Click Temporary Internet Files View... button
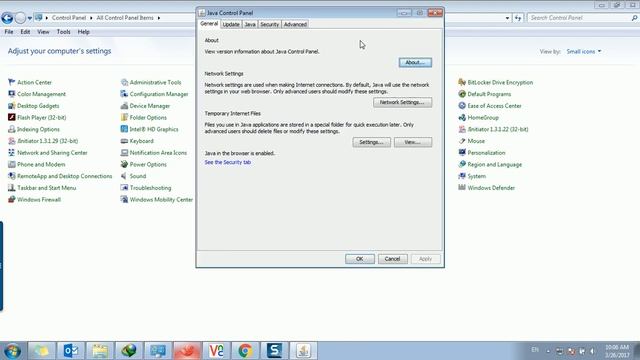 (413, 142)
